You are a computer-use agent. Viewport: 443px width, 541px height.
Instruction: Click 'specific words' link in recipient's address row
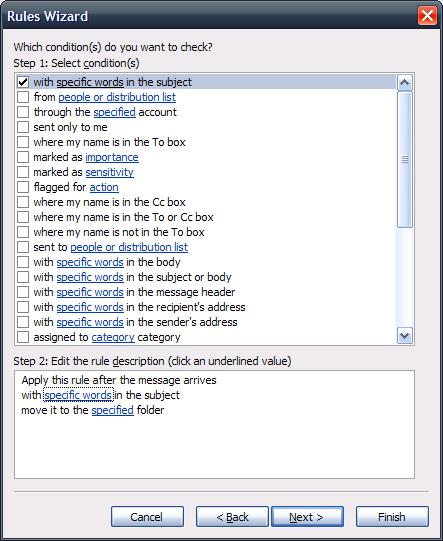click(x=90, y=307)
